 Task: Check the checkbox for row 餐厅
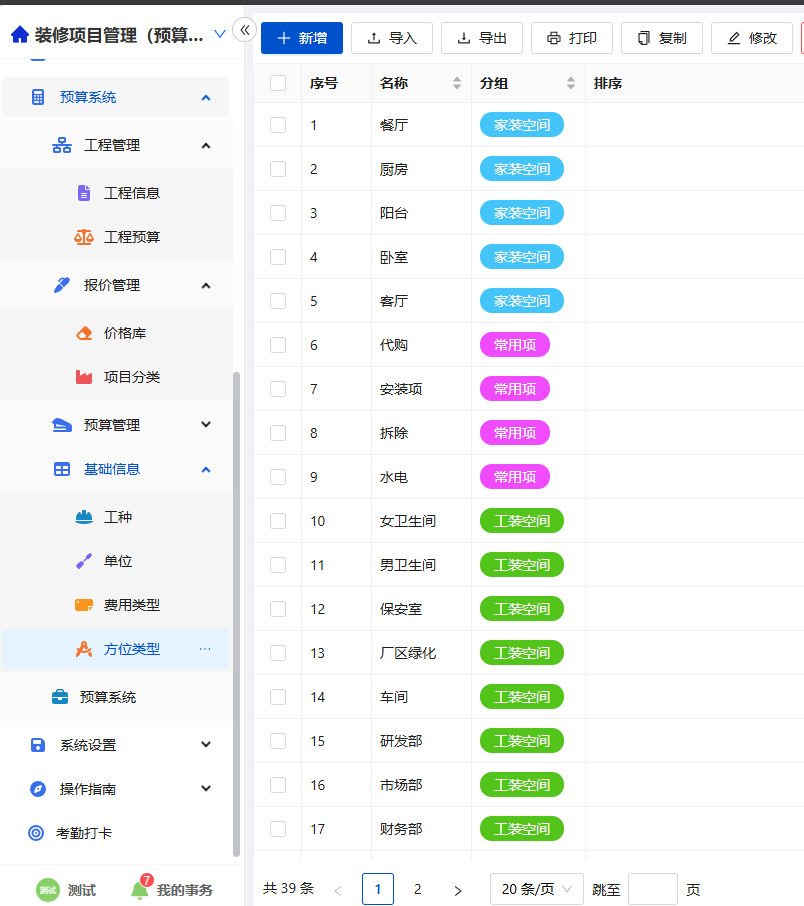tap(277, 125)
